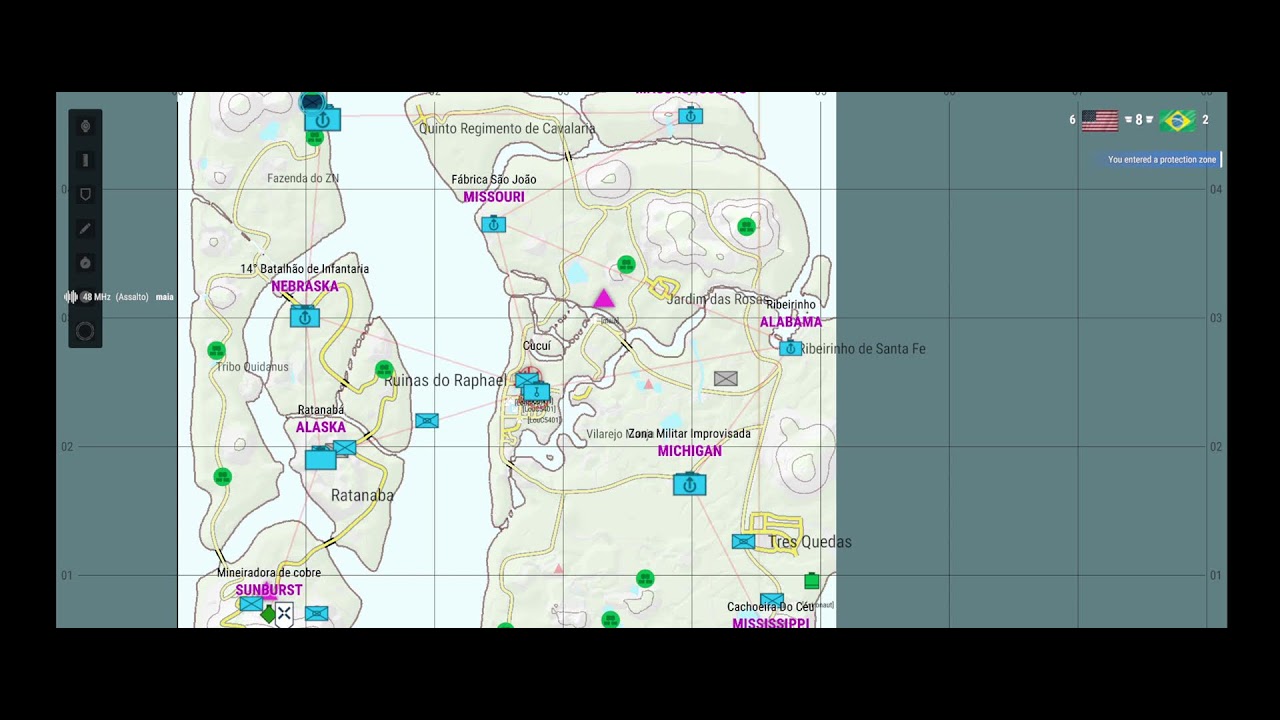Select the anchor base marker under MICHIGAN
The height and width of the screenshot is (720, 1280).
[x=689, y=484]
